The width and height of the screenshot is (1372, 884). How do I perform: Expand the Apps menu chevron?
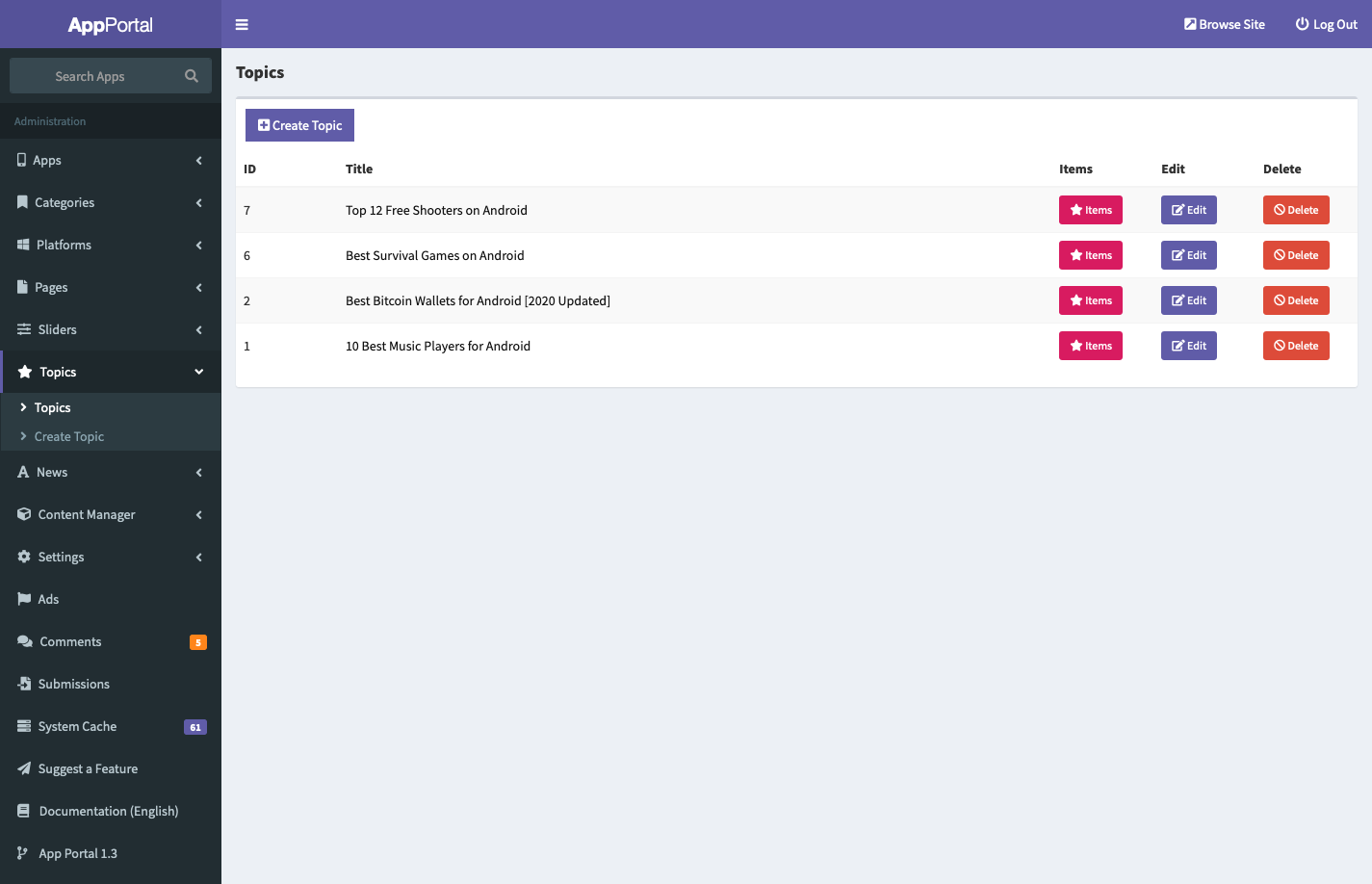(x=199, y=161)
